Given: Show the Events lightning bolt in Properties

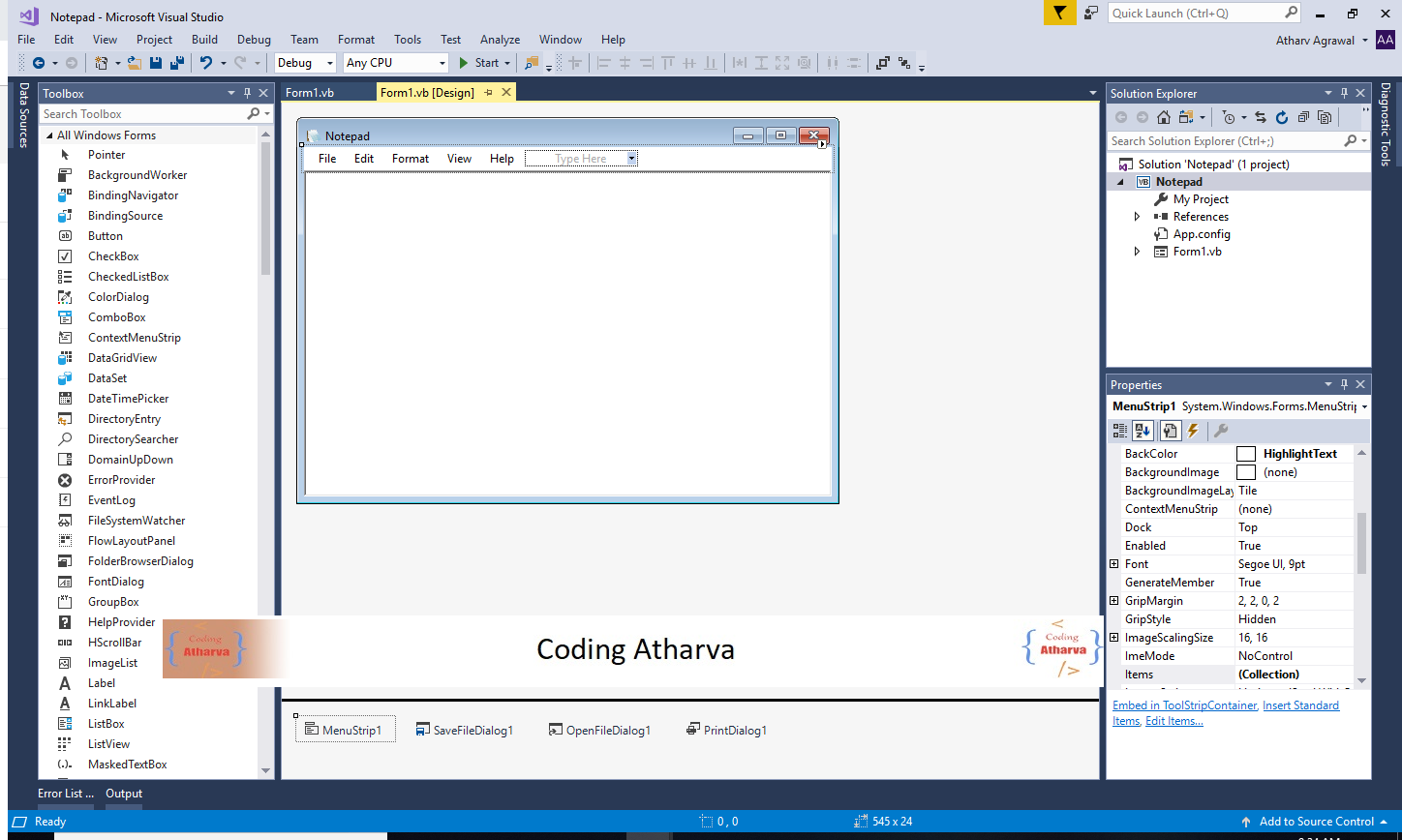Looking at the screenshot, I should click(x=1193, y=431).
